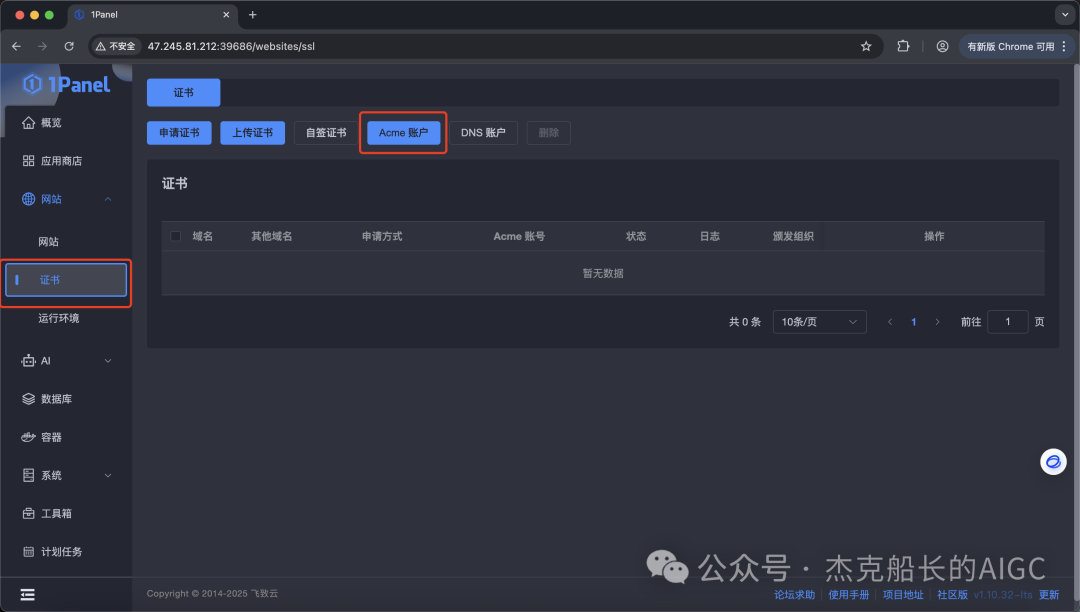Open Chrome profile icon
This screenshot has width=1080, height=612.
pos(942,46)
